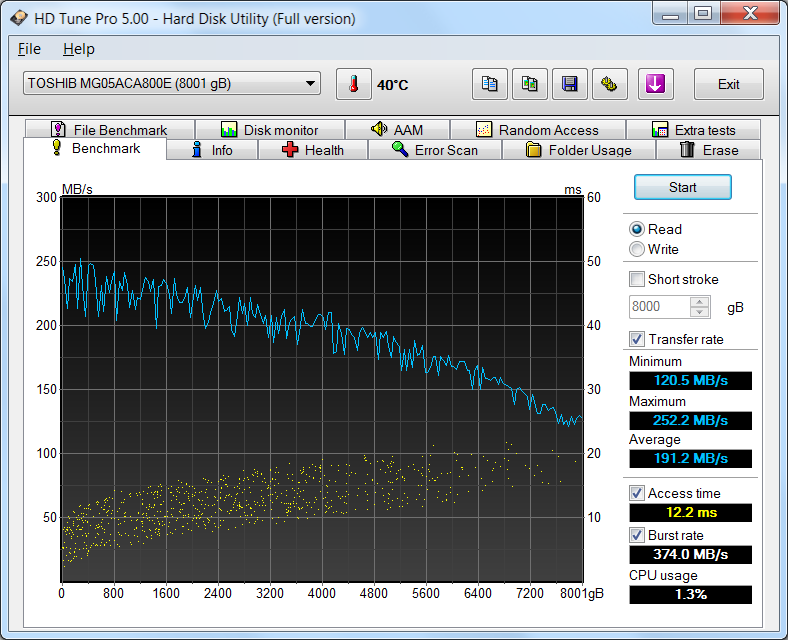Click the purple down-arrow icon
This screenshot has width=788, height=640.
[x=655, y=84]
